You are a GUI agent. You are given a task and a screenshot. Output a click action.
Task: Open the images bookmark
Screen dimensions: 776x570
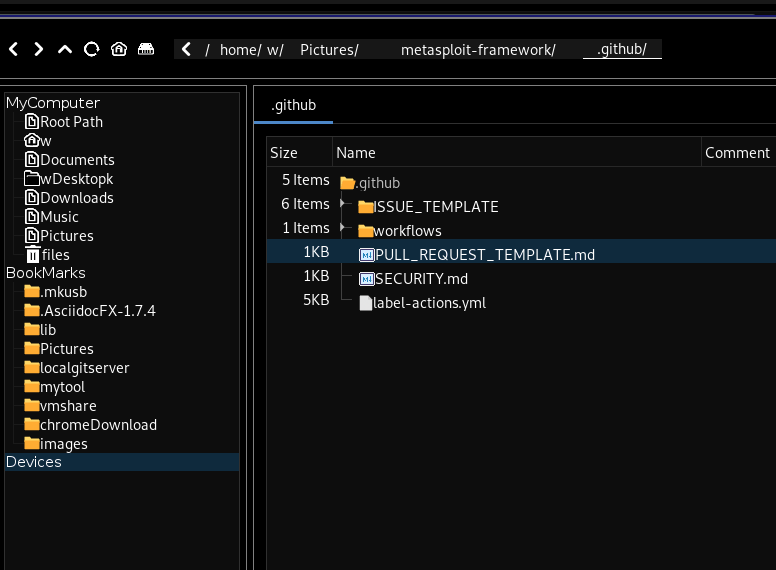pos(64,444)
